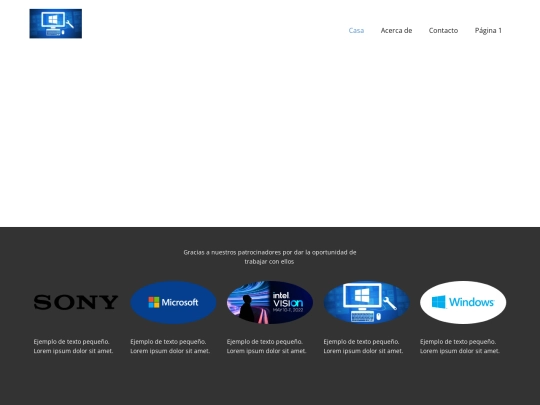Open the Casa menu item
Screen dimensions: 540x405
(x=356, y=30)
